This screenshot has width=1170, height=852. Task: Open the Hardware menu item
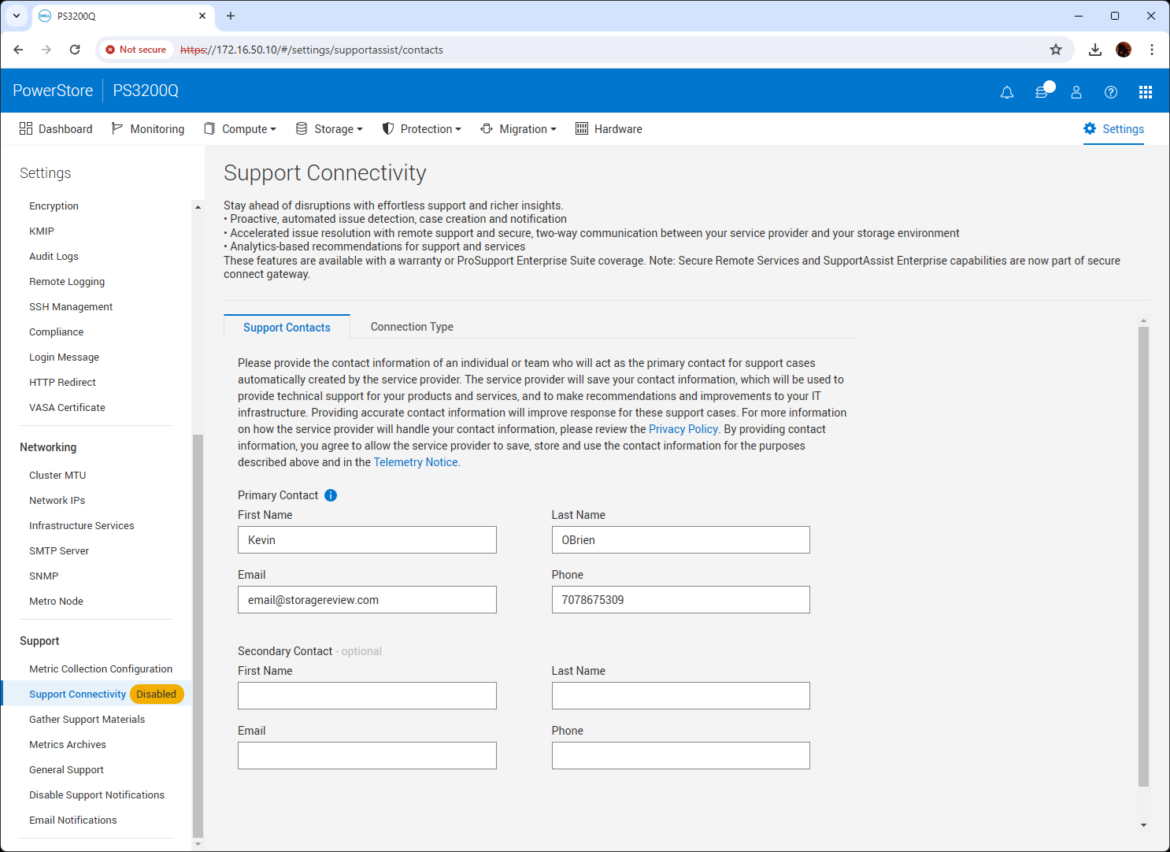pyautogui.click(x=609, y=129)
